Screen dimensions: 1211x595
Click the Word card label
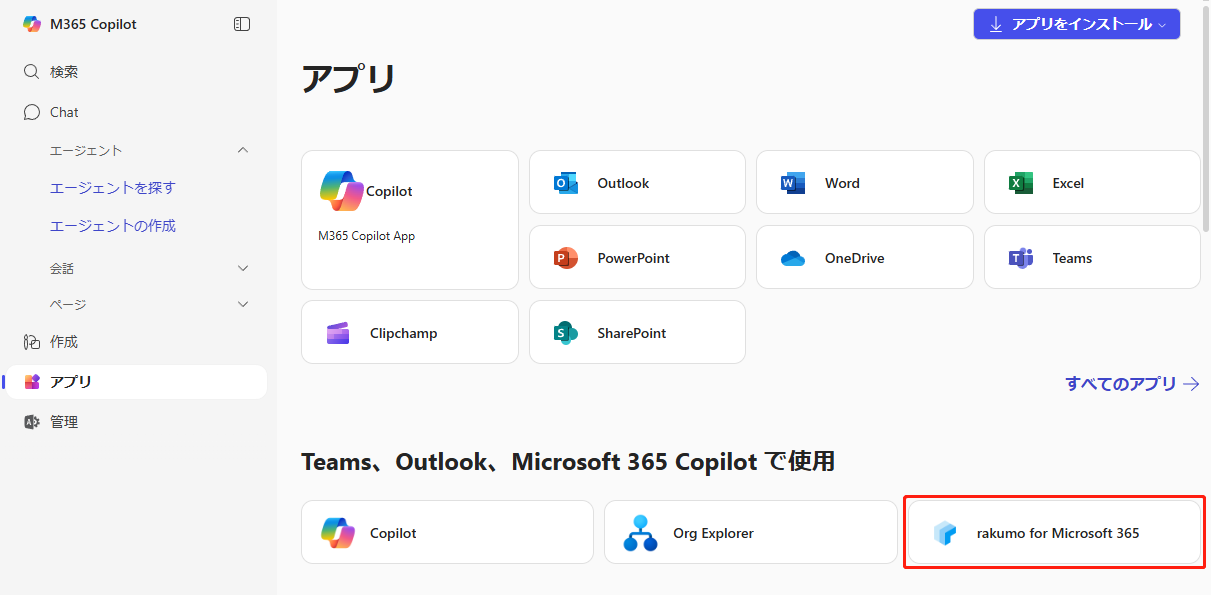[842, 183]
